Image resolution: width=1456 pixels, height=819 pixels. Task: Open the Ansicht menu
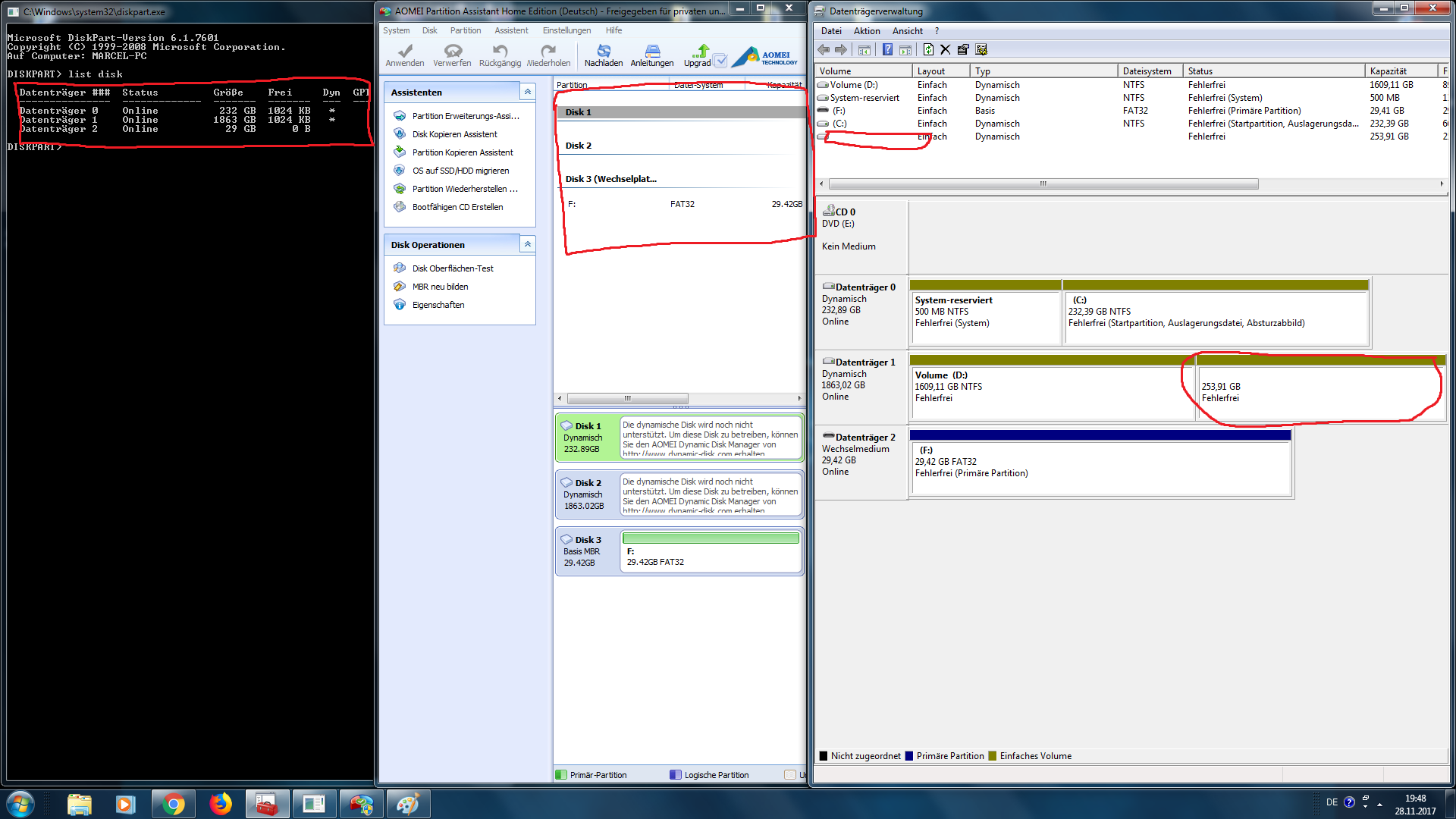(x=907, y=31)
